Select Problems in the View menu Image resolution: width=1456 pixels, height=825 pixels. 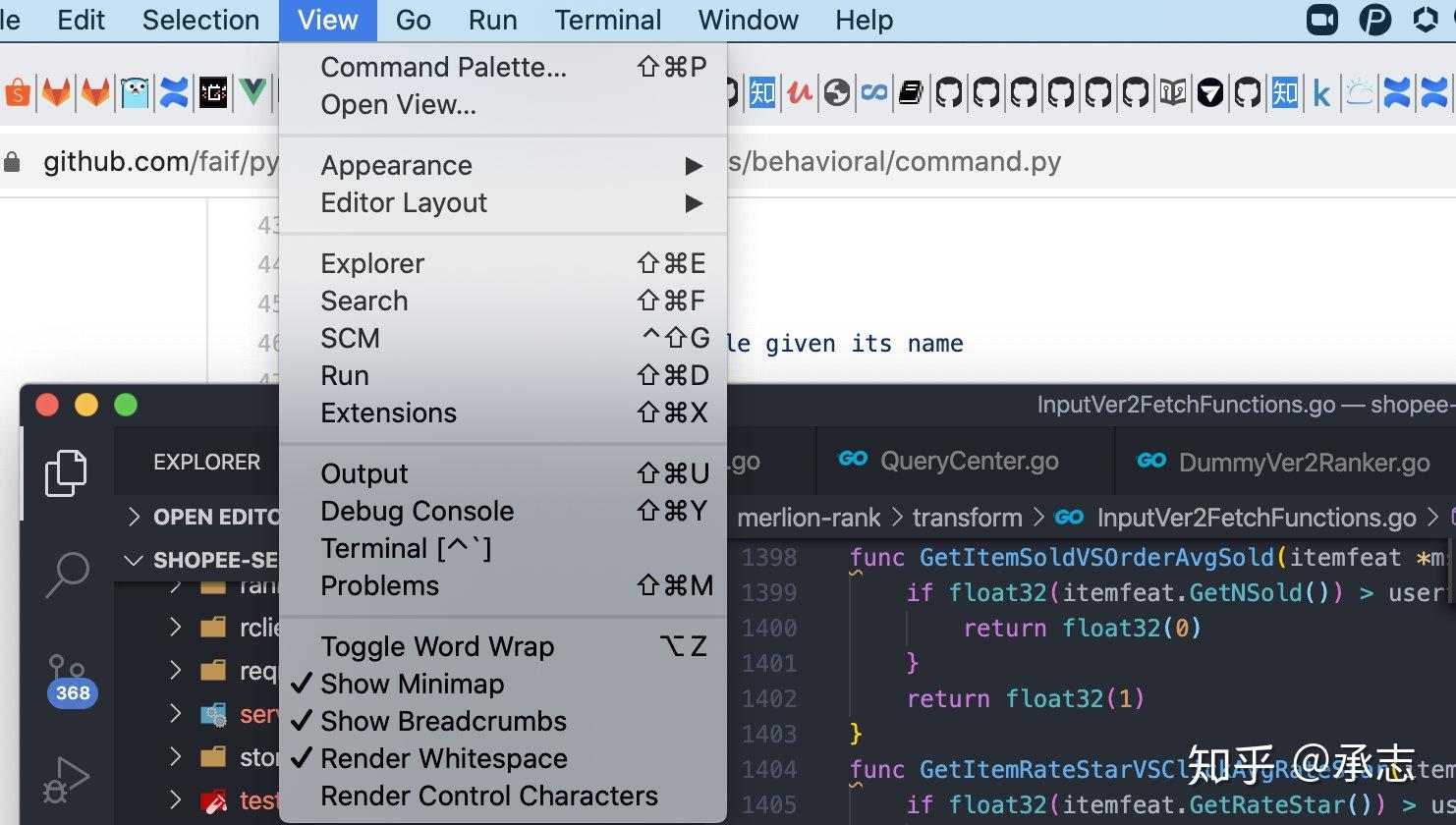coord(503,585)
